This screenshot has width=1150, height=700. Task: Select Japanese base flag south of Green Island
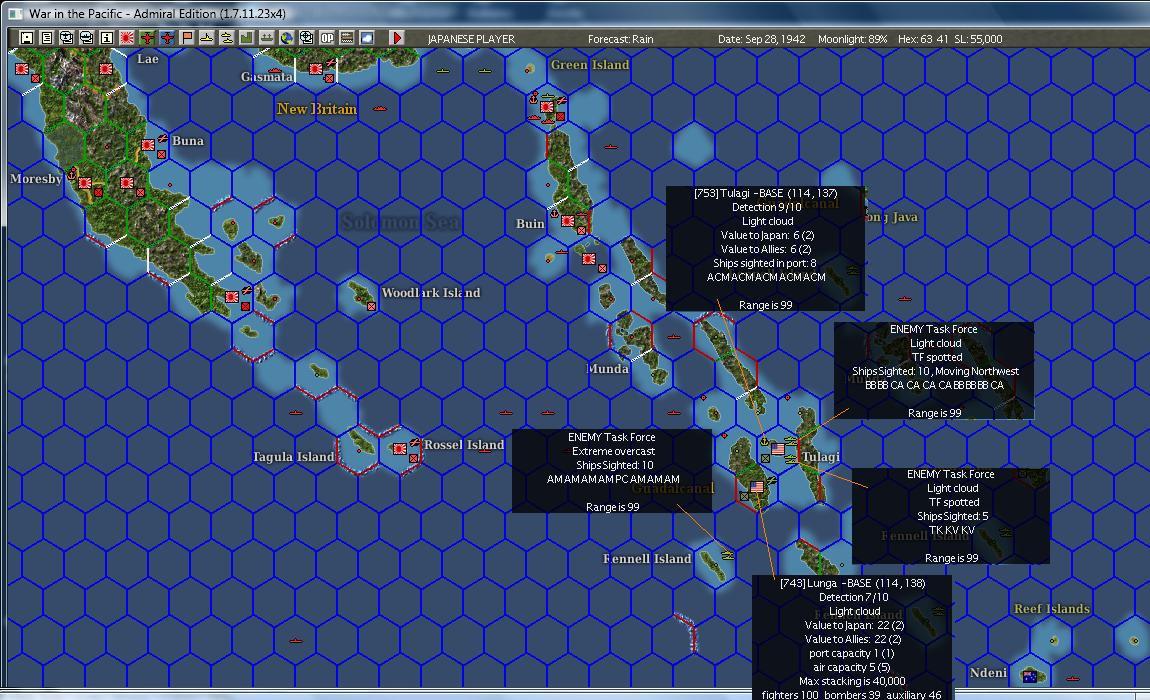(x=546, y=107)
